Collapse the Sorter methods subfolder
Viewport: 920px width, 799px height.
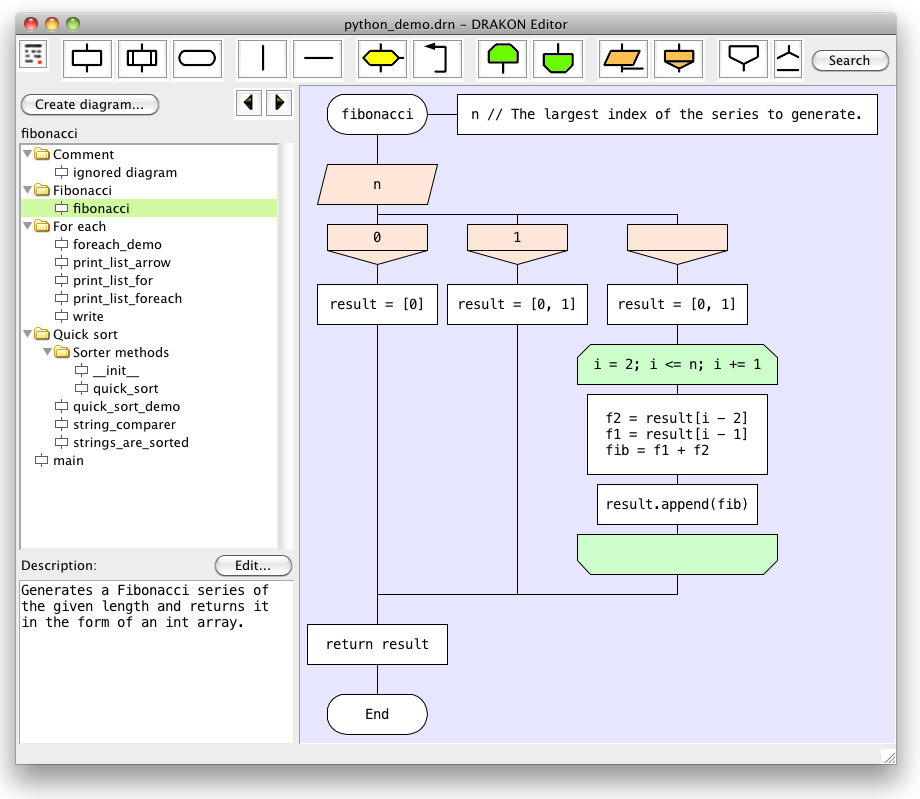pos(47,353)
